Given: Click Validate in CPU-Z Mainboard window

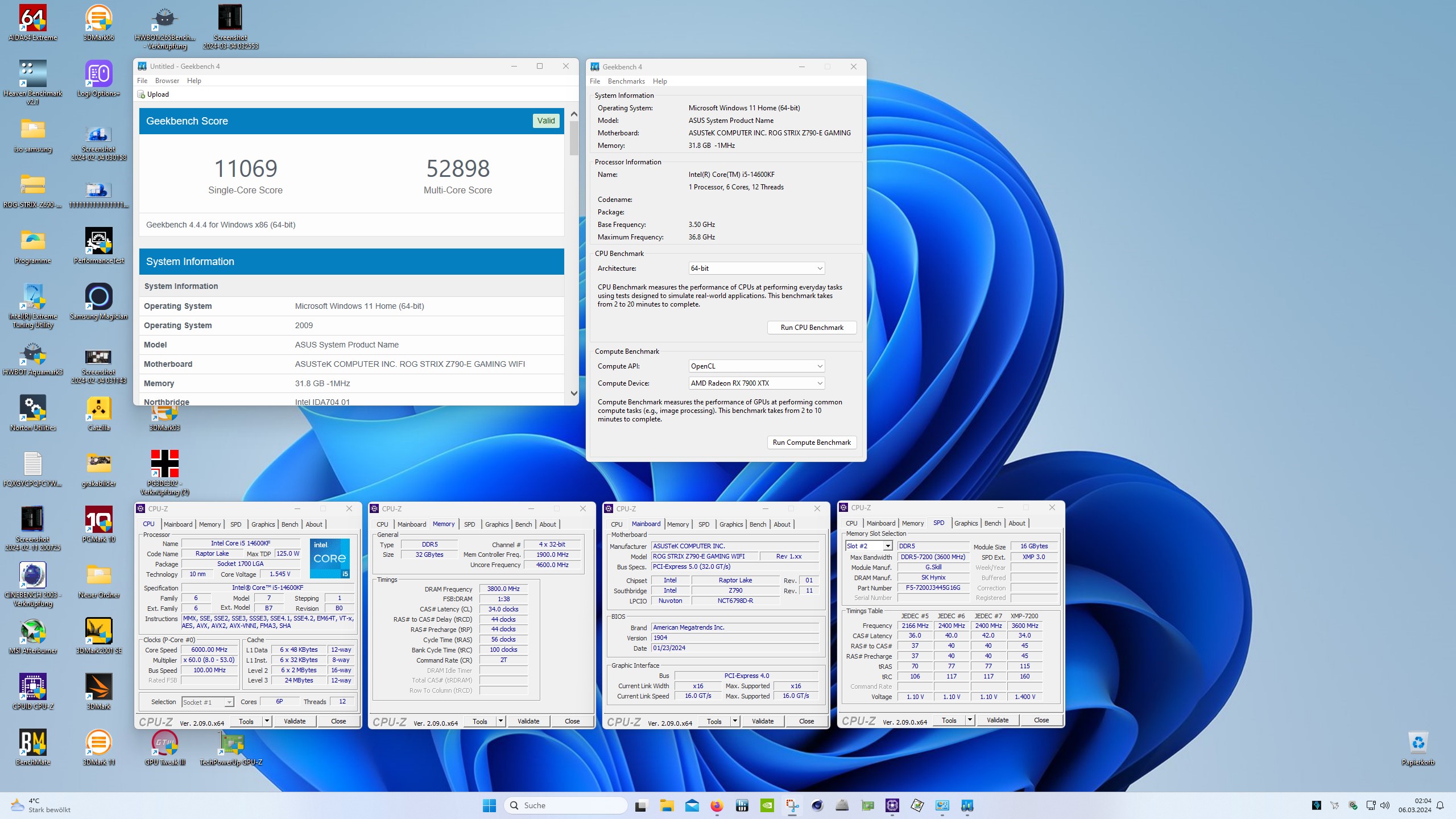Looking at the screenshot, I should [x=763, y=721].
